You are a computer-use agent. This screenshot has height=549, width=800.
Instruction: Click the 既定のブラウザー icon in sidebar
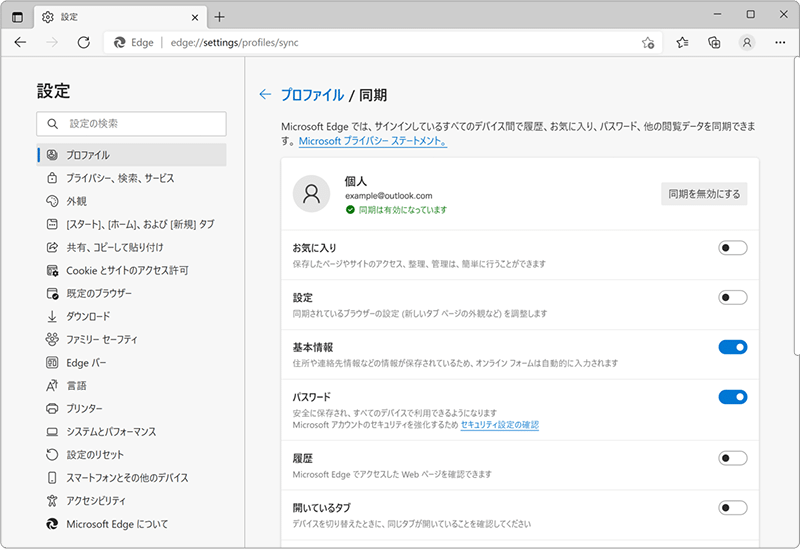(52, 293)
